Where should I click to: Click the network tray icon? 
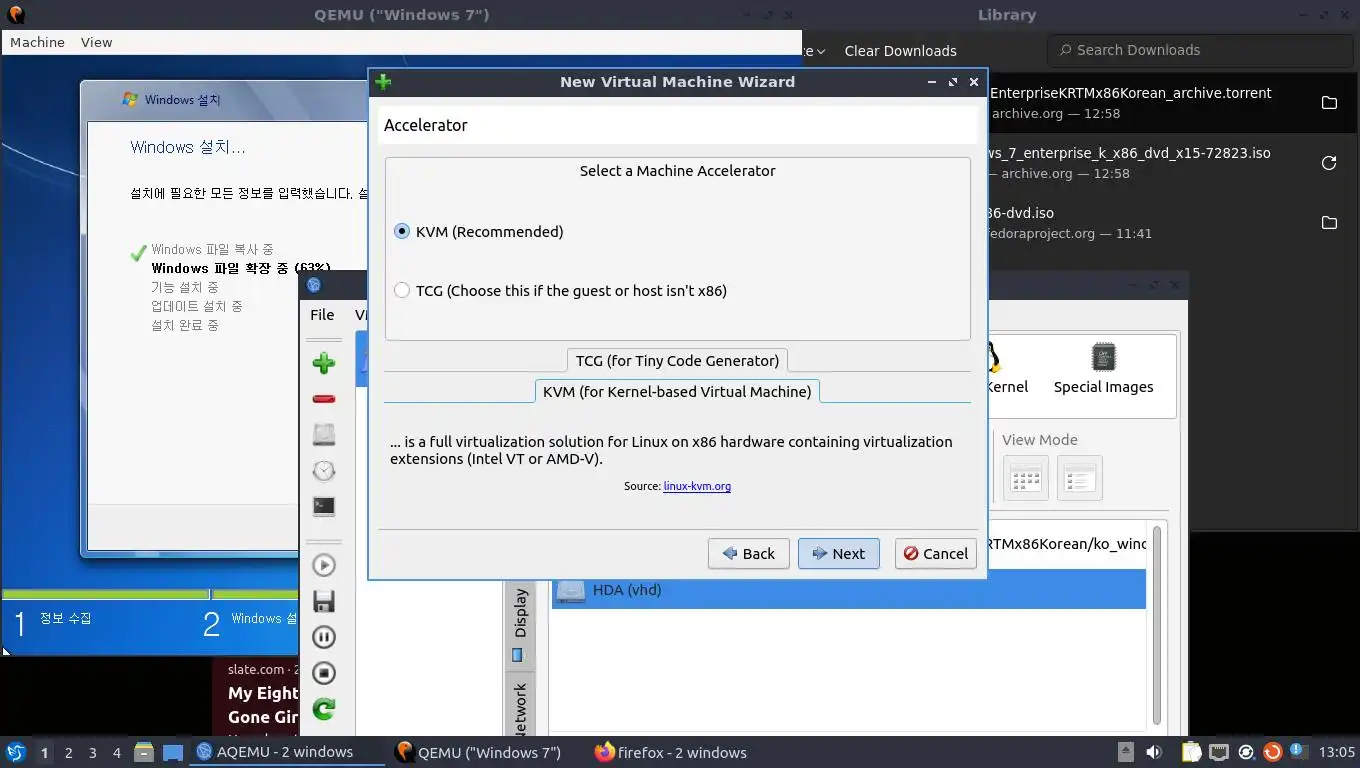click(1218, 752)
